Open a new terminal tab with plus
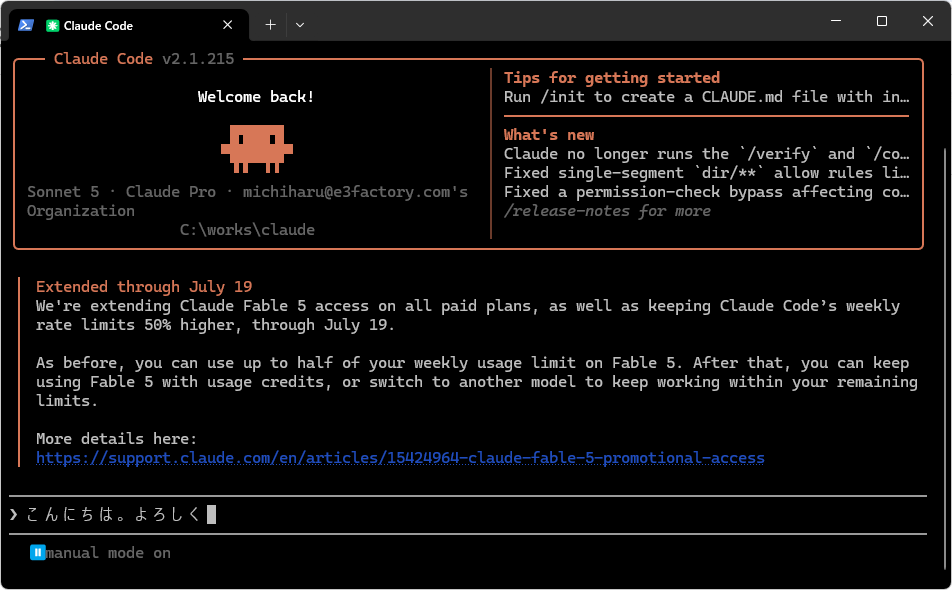The image size is (952, 590). pyautogui.click(x=270, y=25)
